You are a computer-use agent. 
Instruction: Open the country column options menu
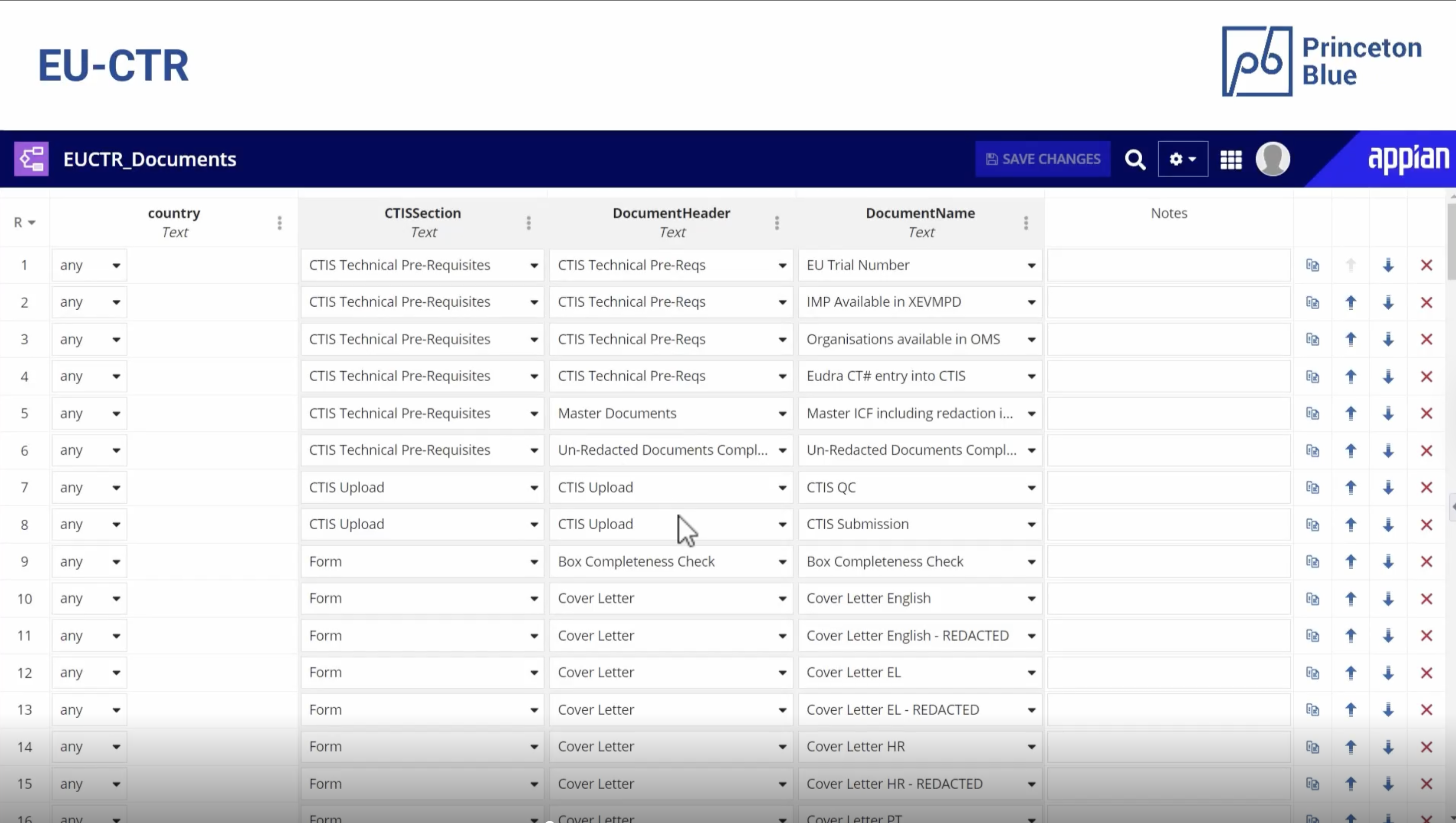click(279, 222)
